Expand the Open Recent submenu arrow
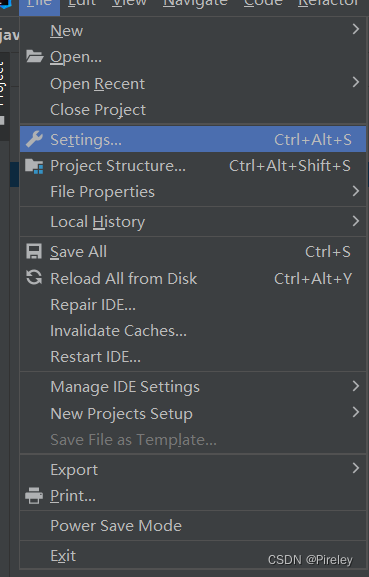 [x=355, y=82]
